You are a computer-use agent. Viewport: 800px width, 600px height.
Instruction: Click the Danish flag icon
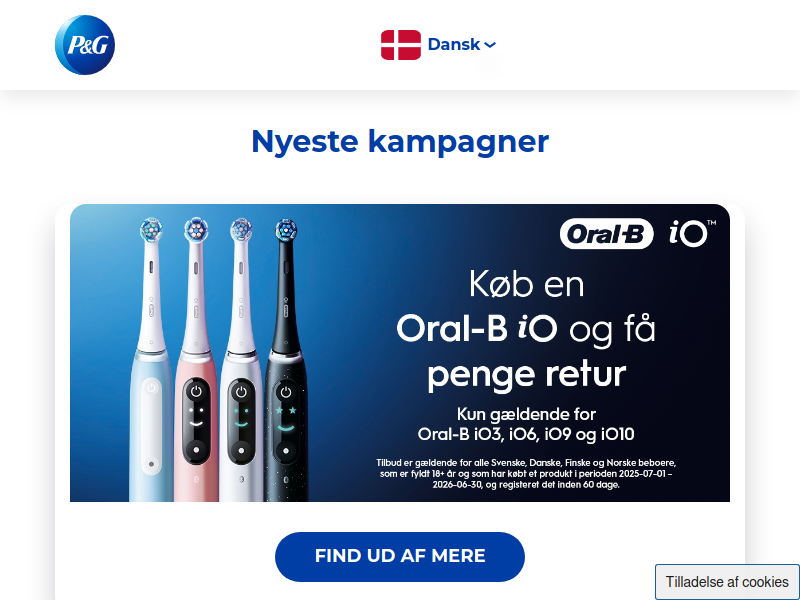click(401, 45)
